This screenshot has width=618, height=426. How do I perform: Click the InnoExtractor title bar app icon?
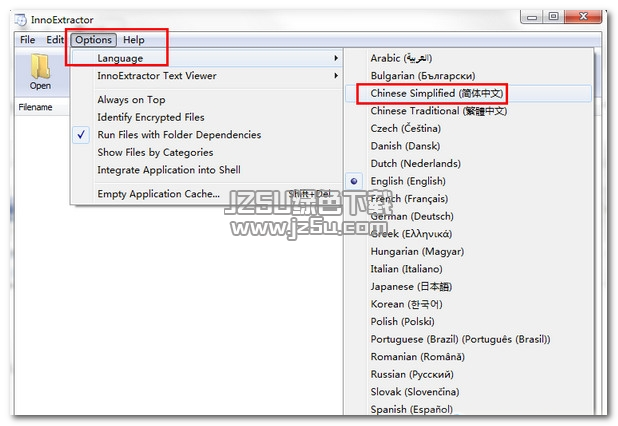(20, 20)
